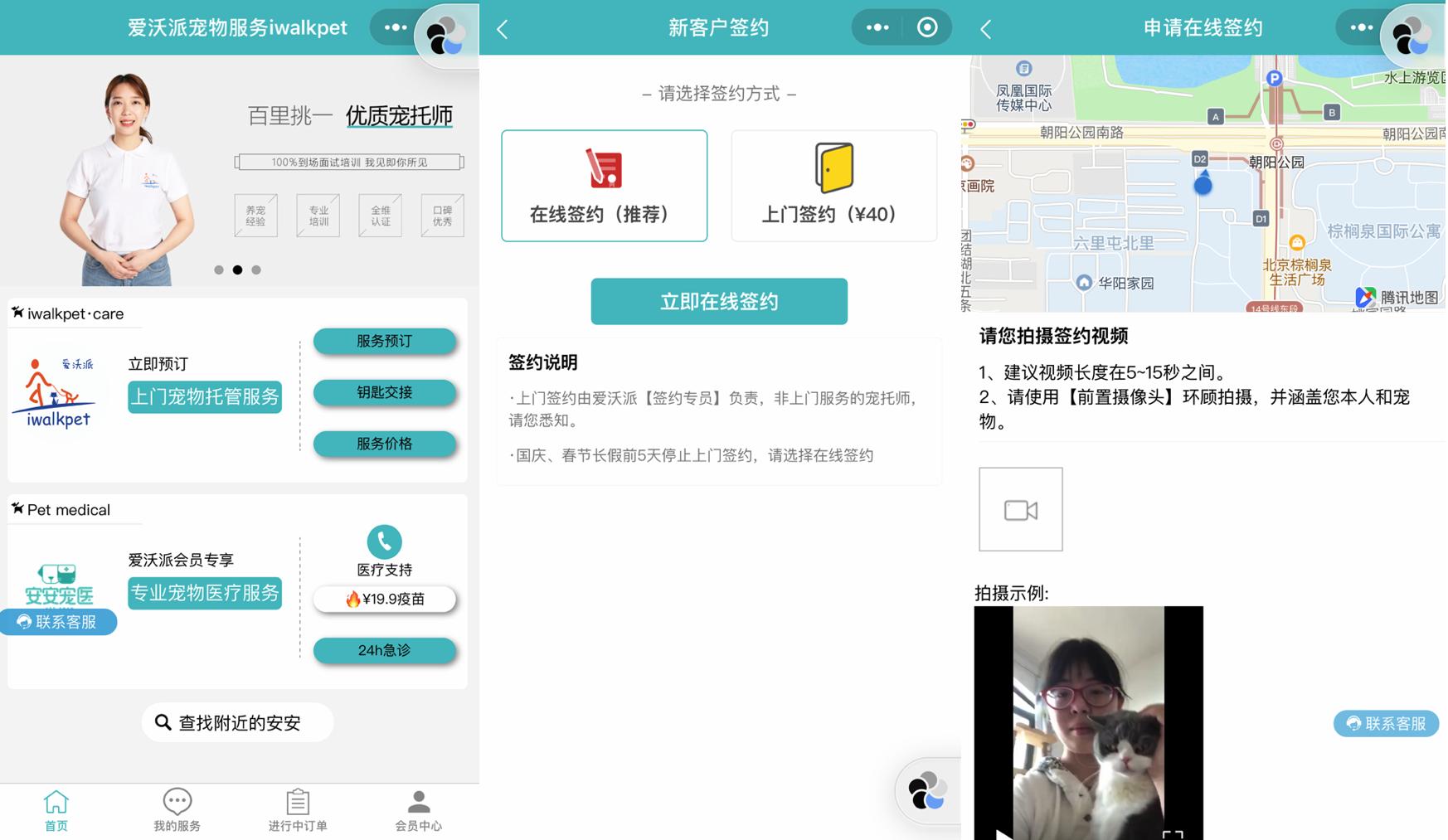The image size is (1448, 840).
Task: Tap 查找附近的安安 search box
Action: (238, 722)
